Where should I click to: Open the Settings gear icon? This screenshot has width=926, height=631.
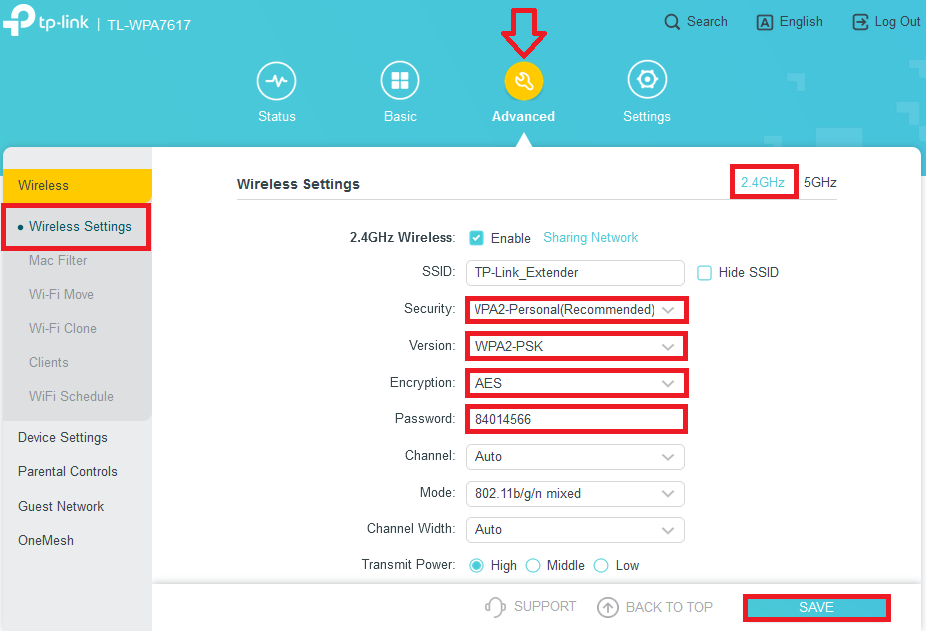click(646, 81)
